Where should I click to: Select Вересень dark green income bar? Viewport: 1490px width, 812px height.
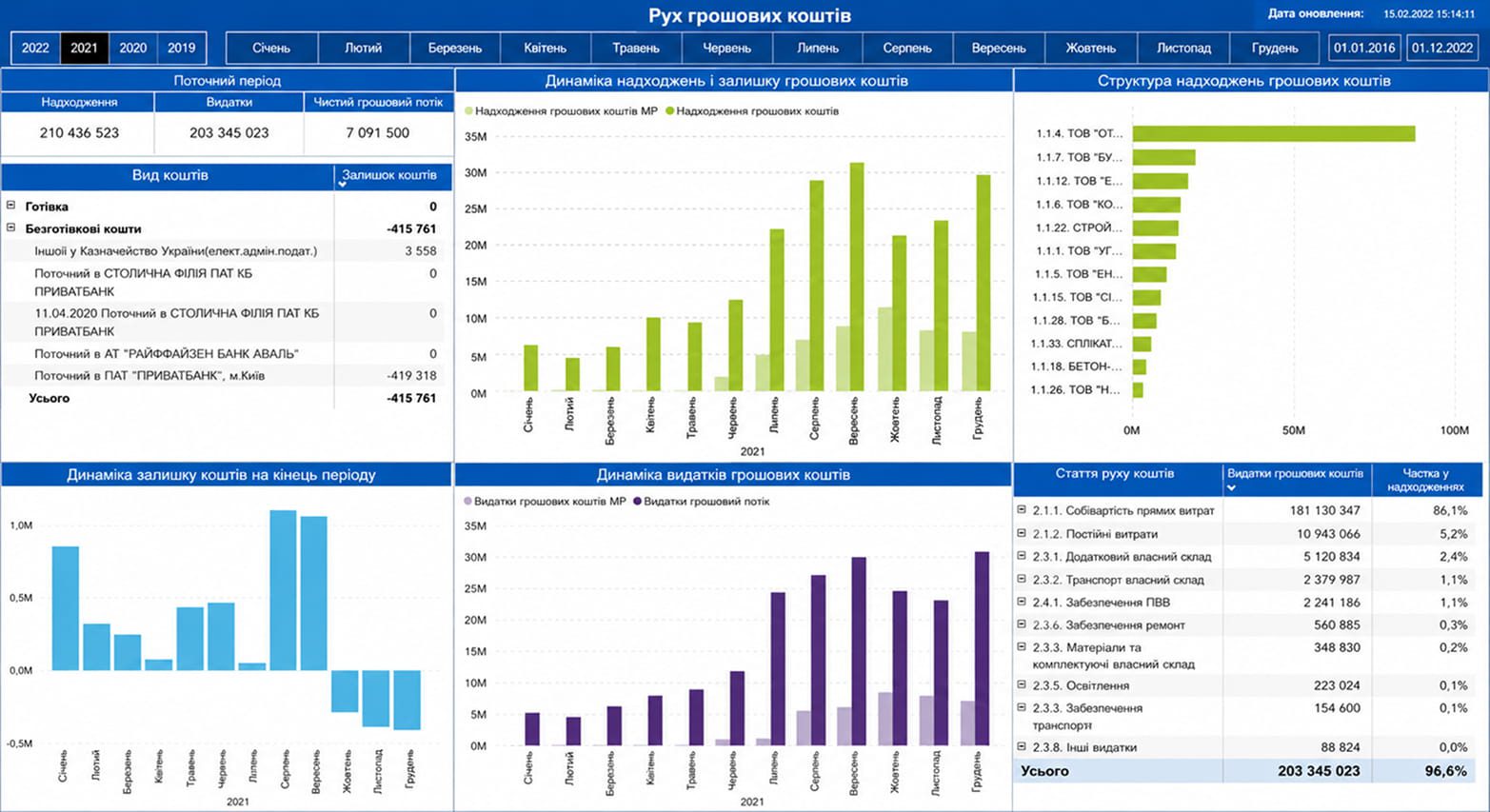pos(857,277)
